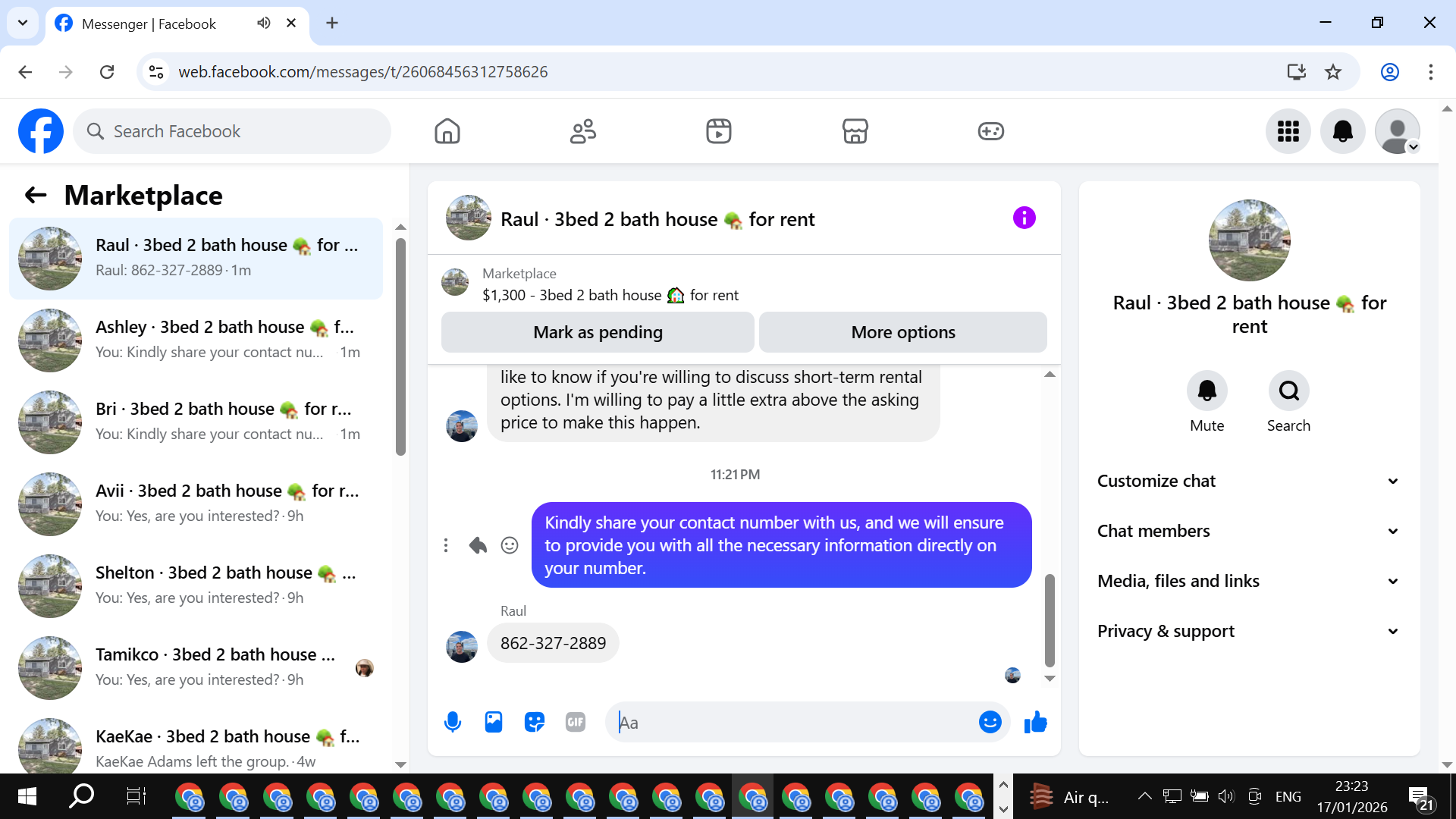Reply to the sent message

point(478,545)
